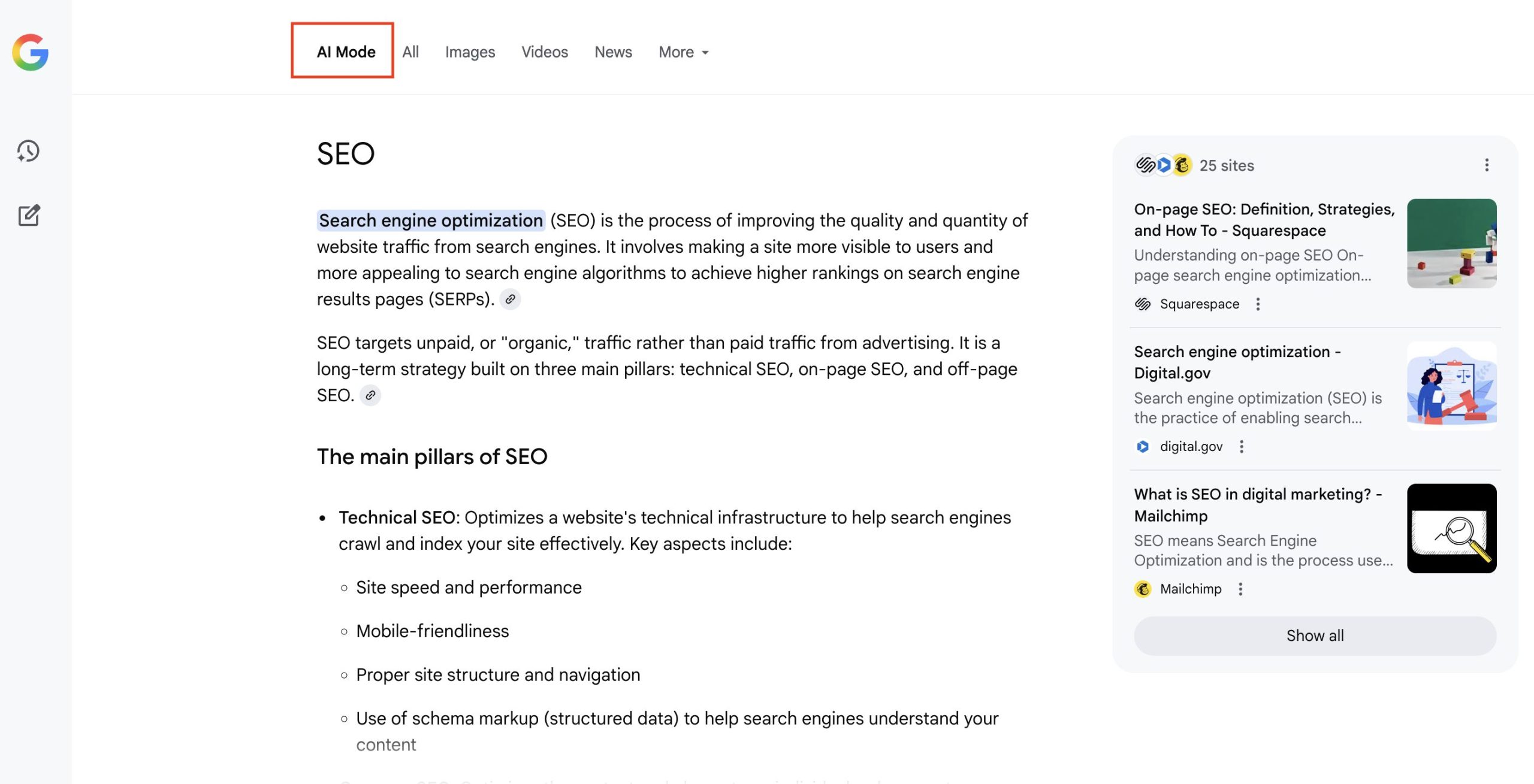Start a new search with the compose icon
The image size is (1534, 784).
point(29,215)
